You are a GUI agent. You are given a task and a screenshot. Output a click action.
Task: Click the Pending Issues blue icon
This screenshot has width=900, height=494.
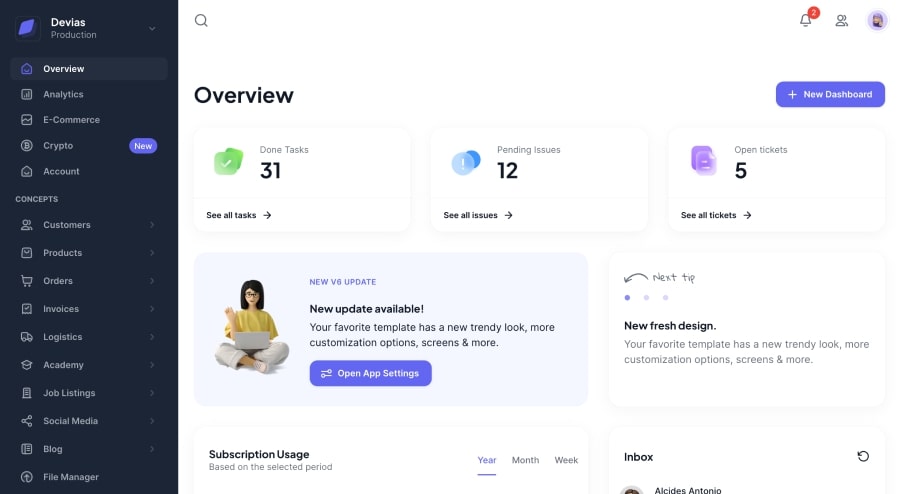tap(466, 162)
